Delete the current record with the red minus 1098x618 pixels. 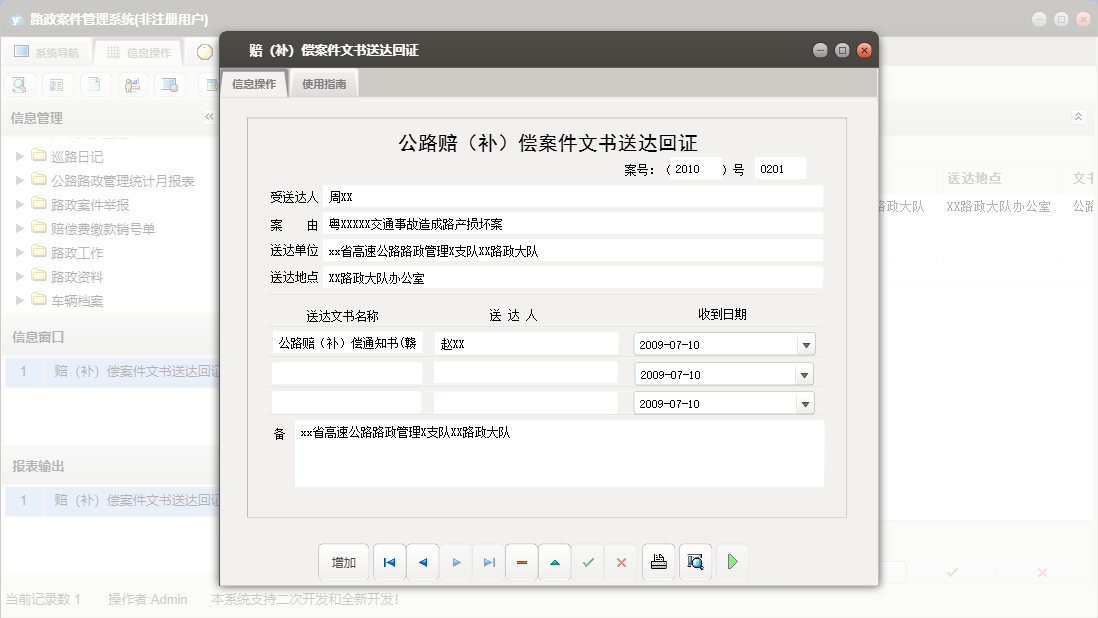coord(521,561)
